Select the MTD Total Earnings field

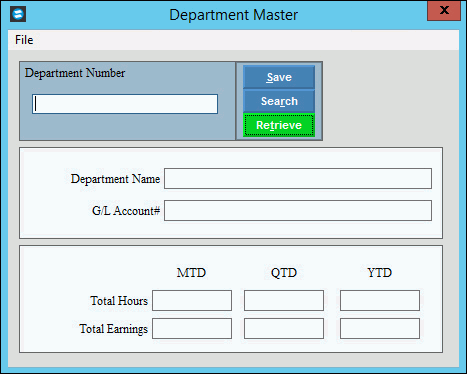(192, 329)
